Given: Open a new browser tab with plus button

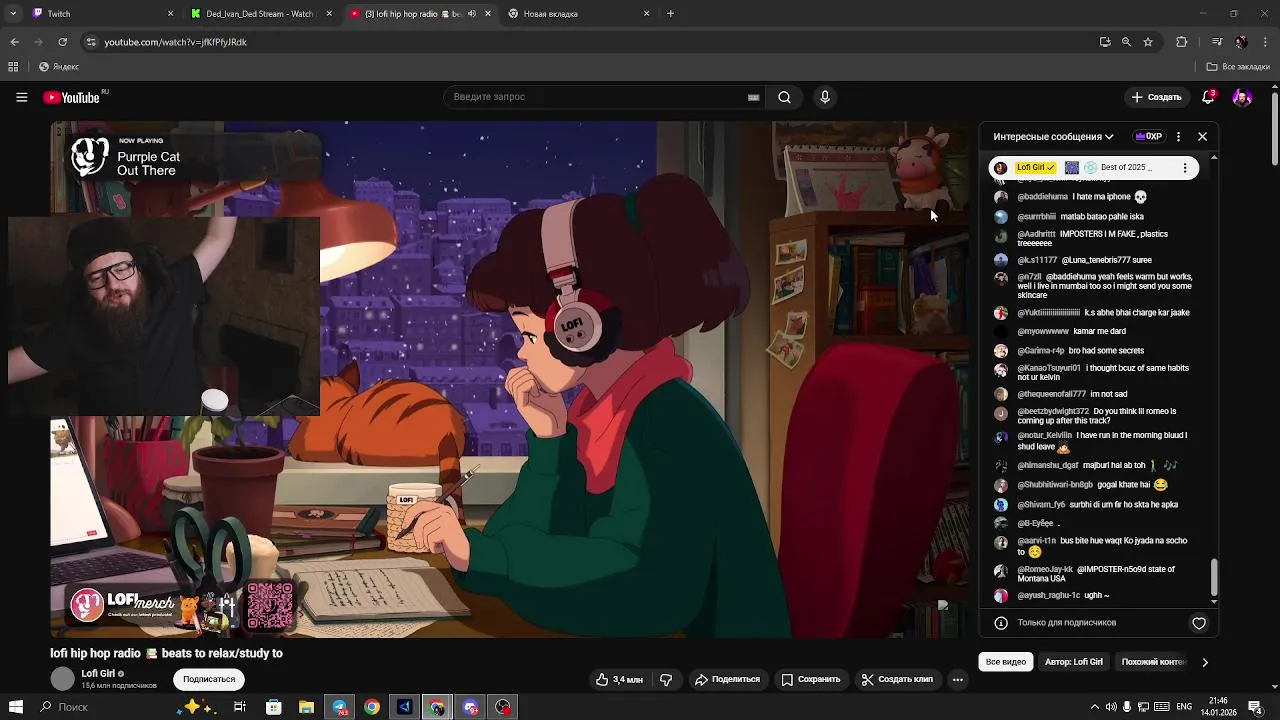Looking at the screenshot, I should (x=670, y=14).
